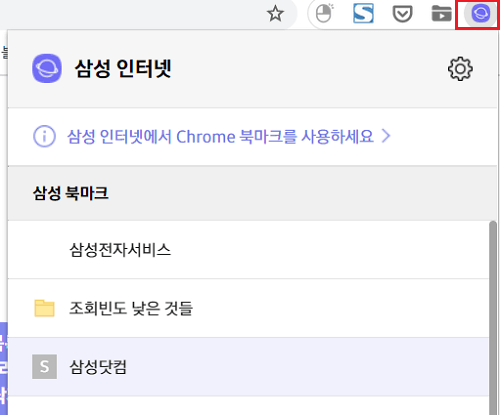Click the Samsung Internet logo in popup header

click(47, 68)
